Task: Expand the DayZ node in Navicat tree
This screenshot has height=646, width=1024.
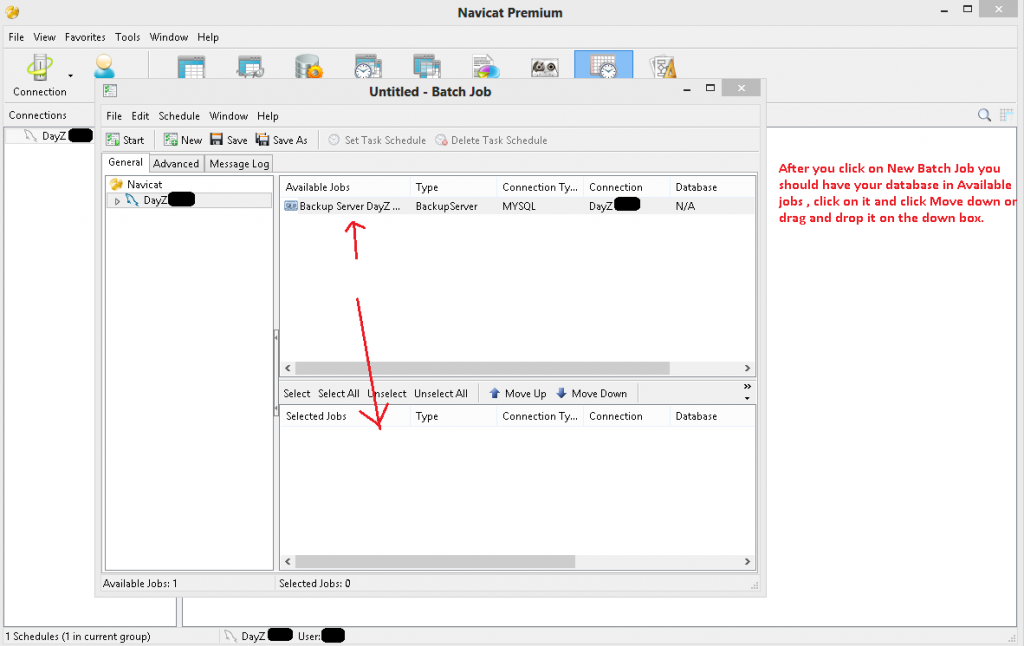Action: pos(117,201)
